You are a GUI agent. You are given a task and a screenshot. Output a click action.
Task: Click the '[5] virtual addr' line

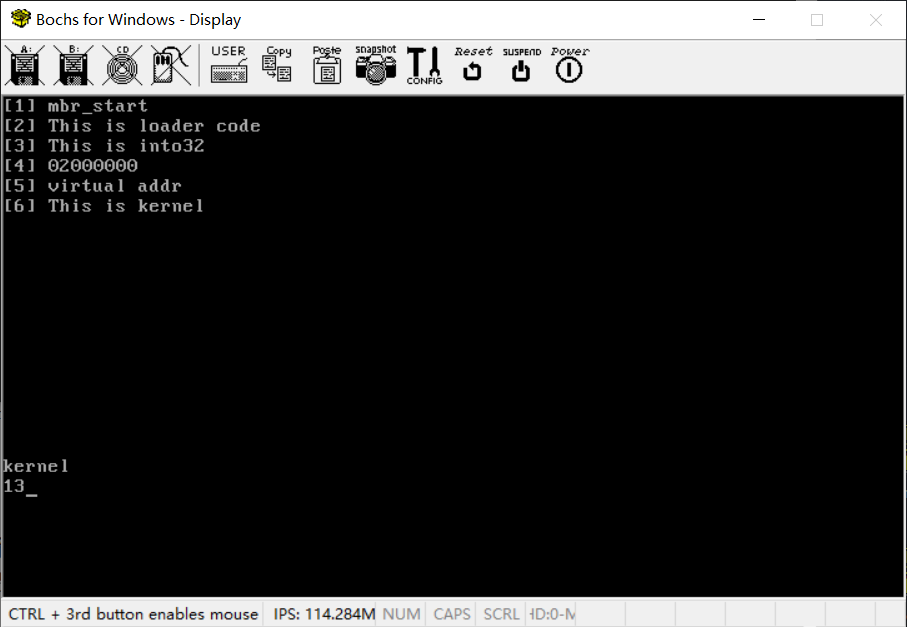point(93,186)
